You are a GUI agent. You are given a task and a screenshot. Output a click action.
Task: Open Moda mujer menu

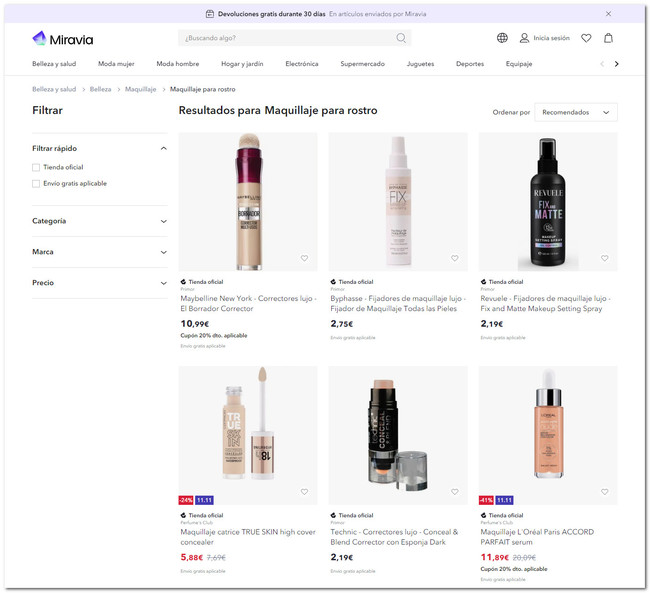[116, 64]
